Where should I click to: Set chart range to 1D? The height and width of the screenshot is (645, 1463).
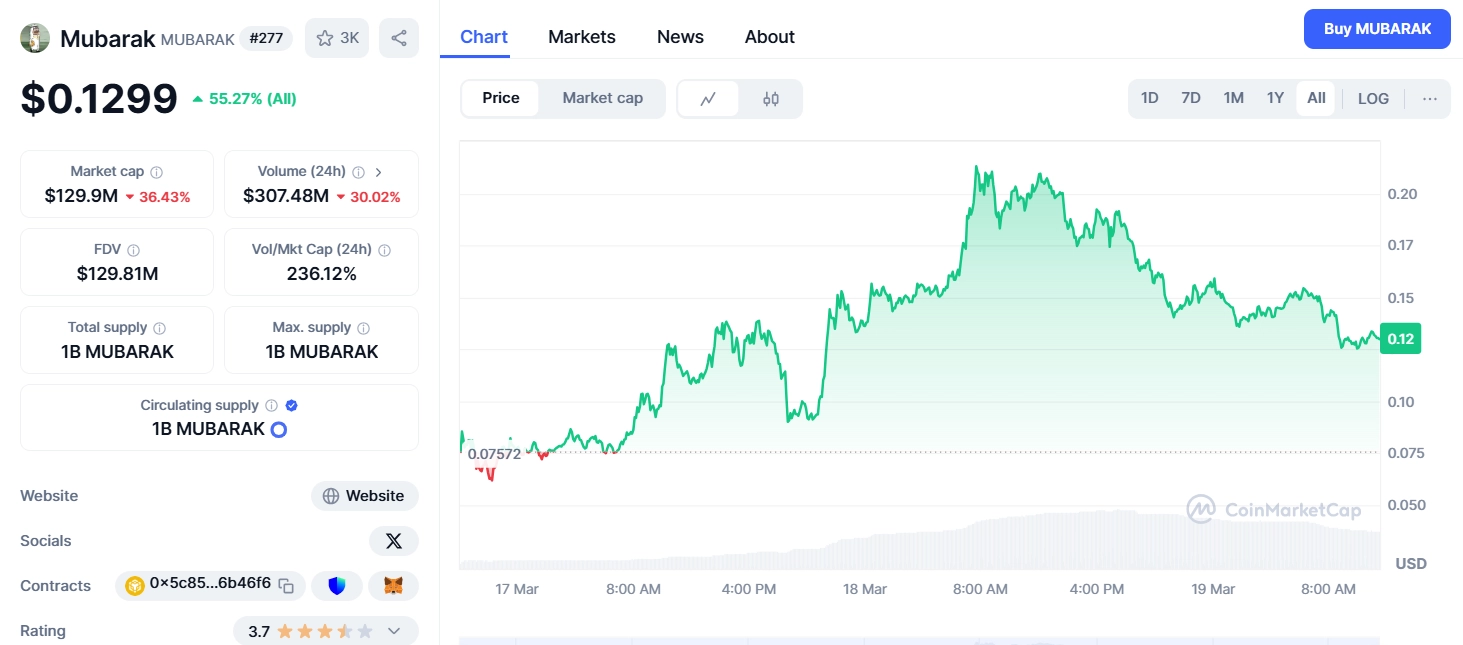pyautogui.click(x=1150, y=98)
